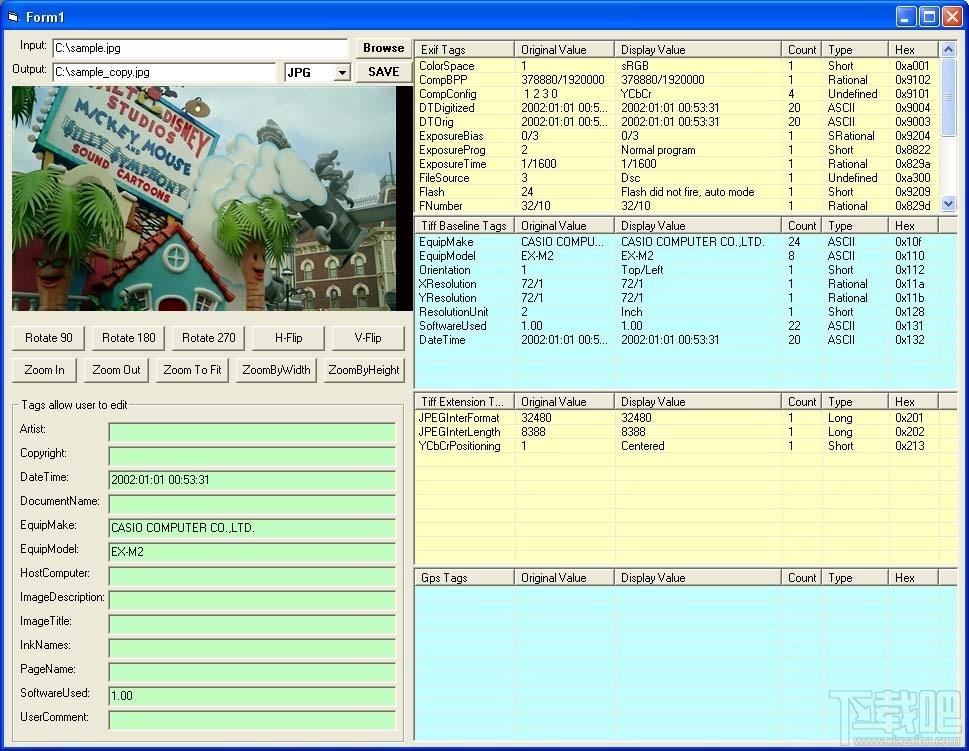Select the ExposureProg Exif row
The height and width of the screenshot is (751, 969).
[677, 150]
